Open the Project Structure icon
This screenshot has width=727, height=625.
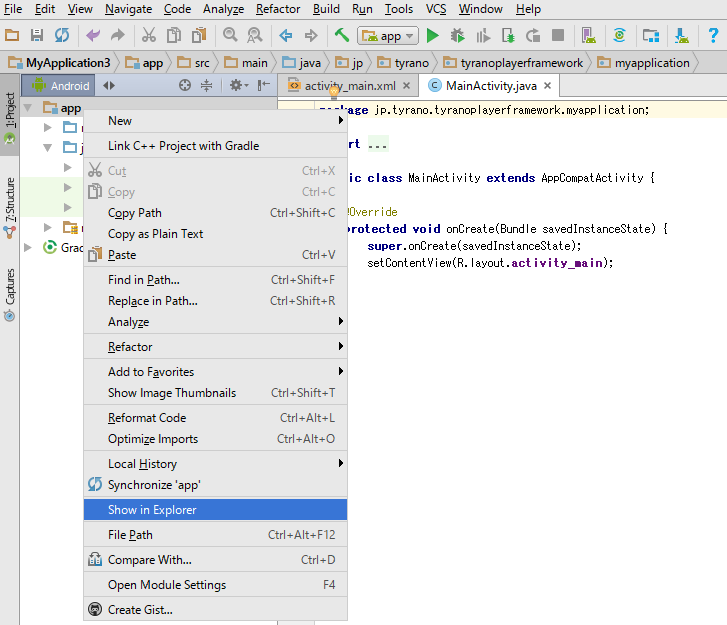[650, 35]
